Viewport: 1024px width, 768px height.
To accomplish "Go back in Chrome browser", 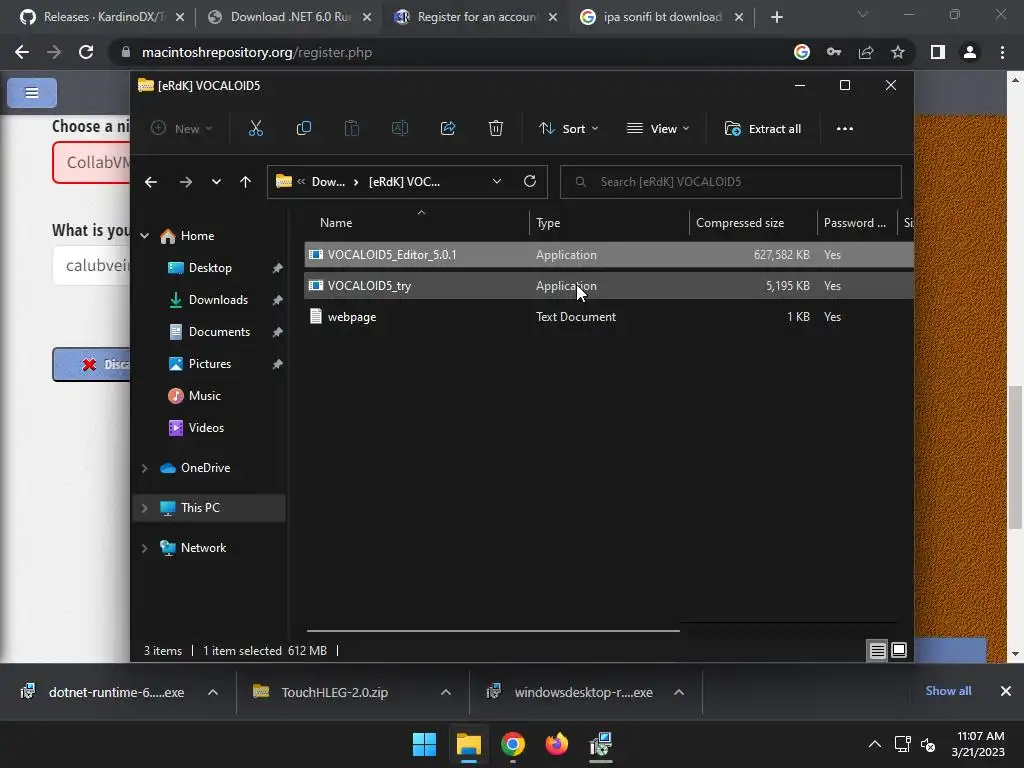I will (x=22, y=52).
